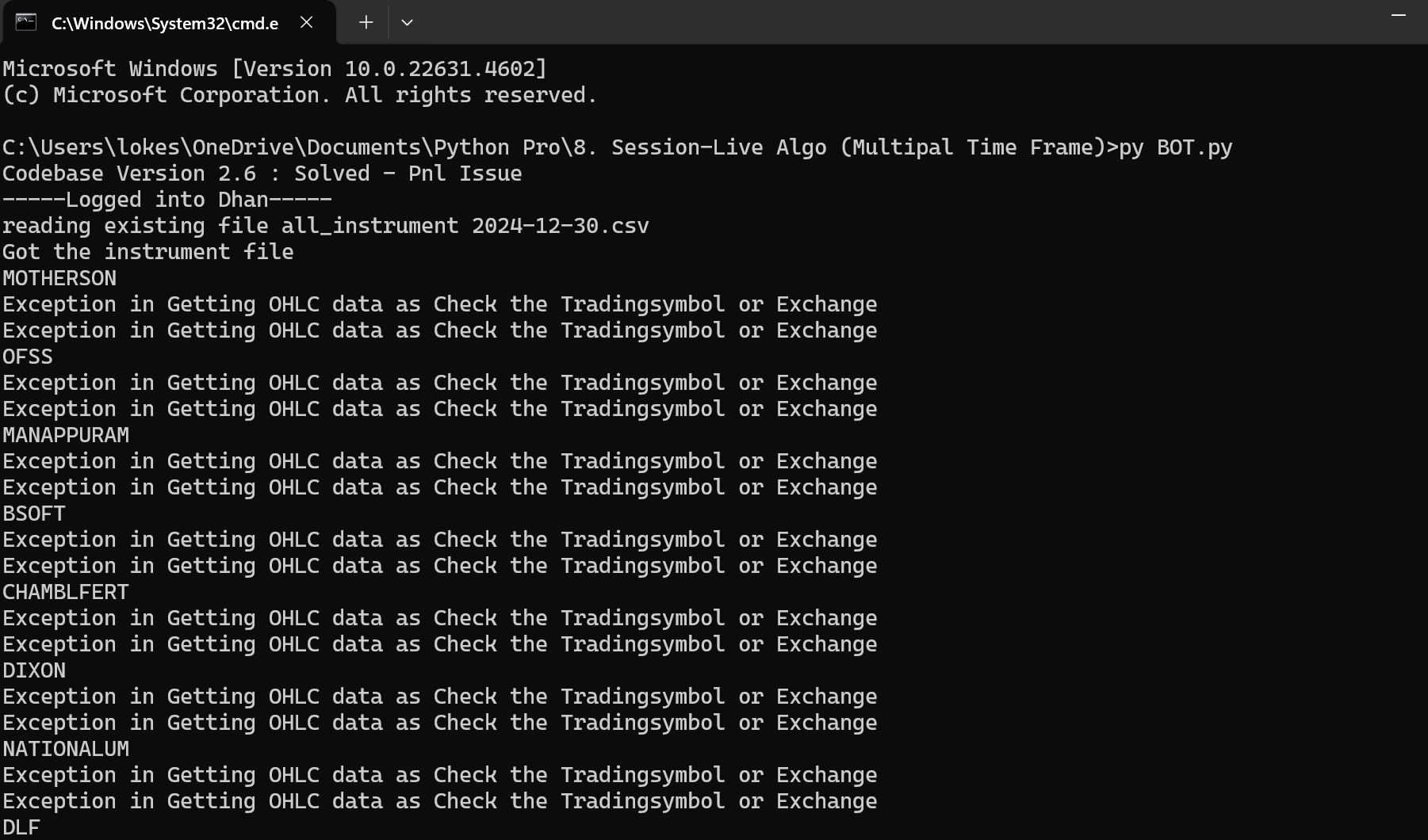
Task: Open a new terminal tab with plus
Action: click(366, 23)
